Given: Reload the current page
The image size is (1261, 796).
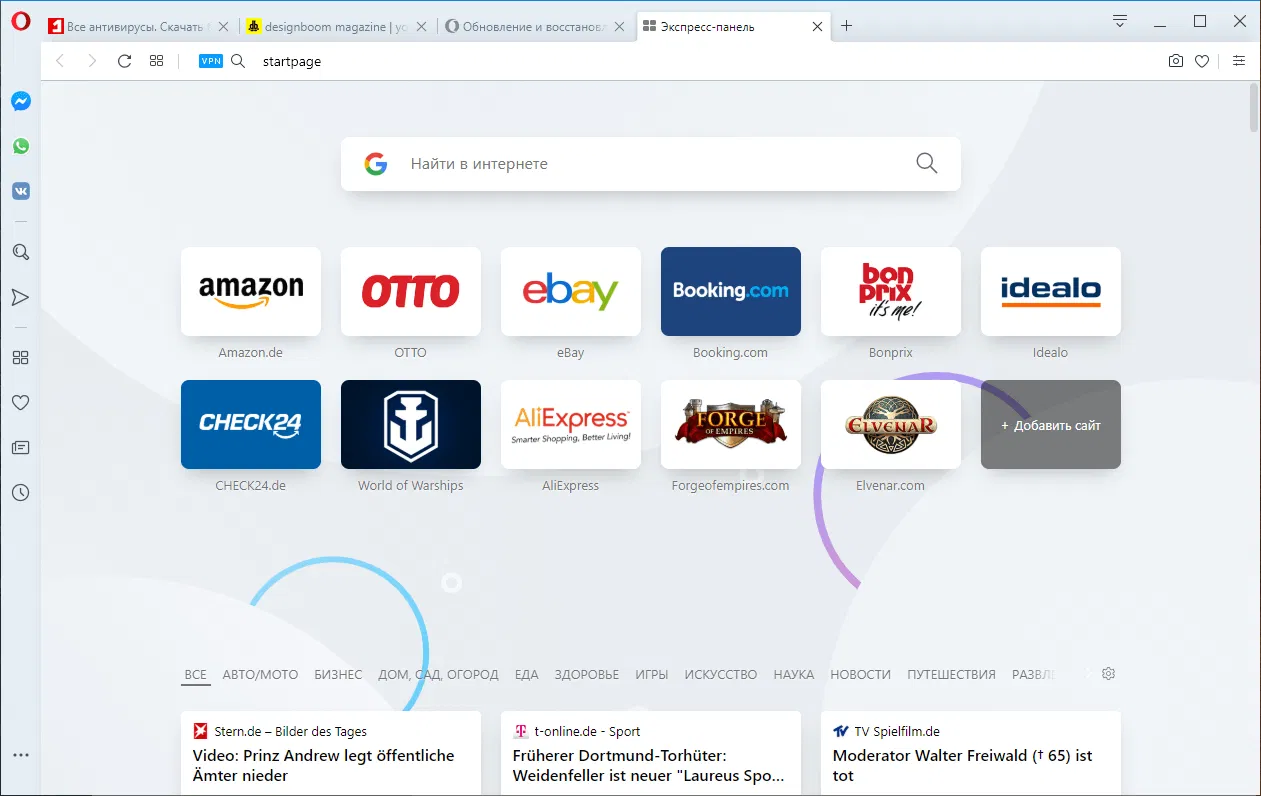Looking at the screenshot, I should [124, 61].
